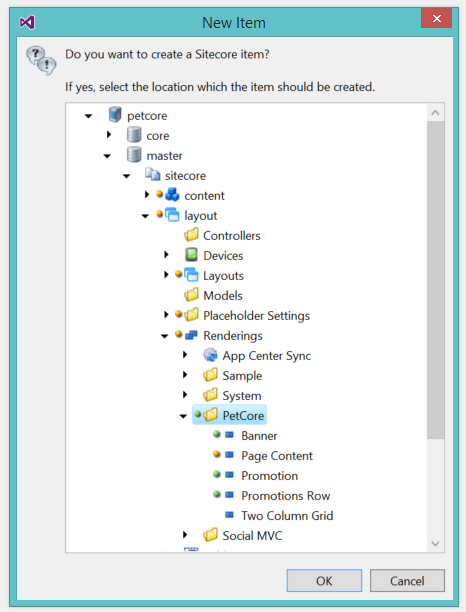Select the Controllers label

(x=232, y=235)
